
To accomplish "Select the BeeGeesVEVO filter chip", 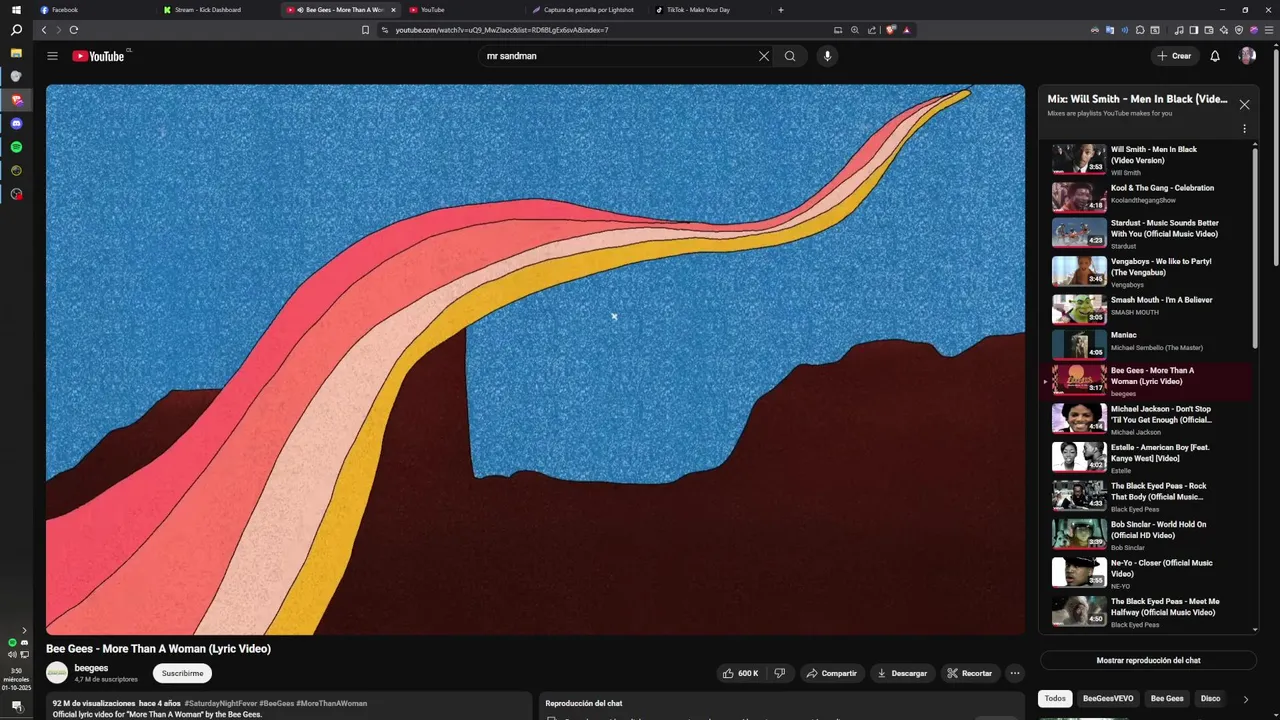I will [1108, 698].
